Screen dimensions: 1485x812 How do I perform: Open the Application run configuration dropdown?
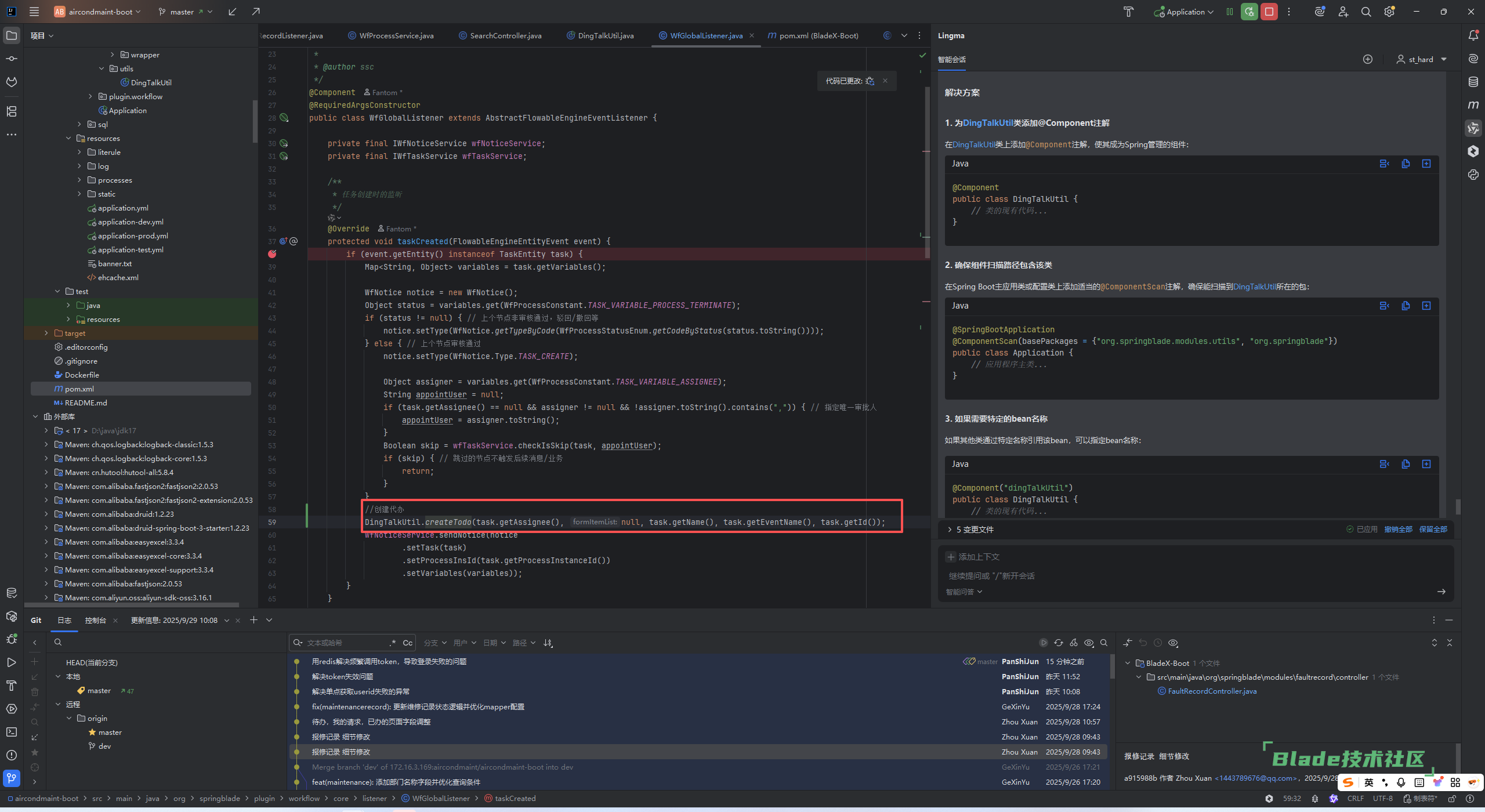pyautogui.click(x=1184, y=12)
